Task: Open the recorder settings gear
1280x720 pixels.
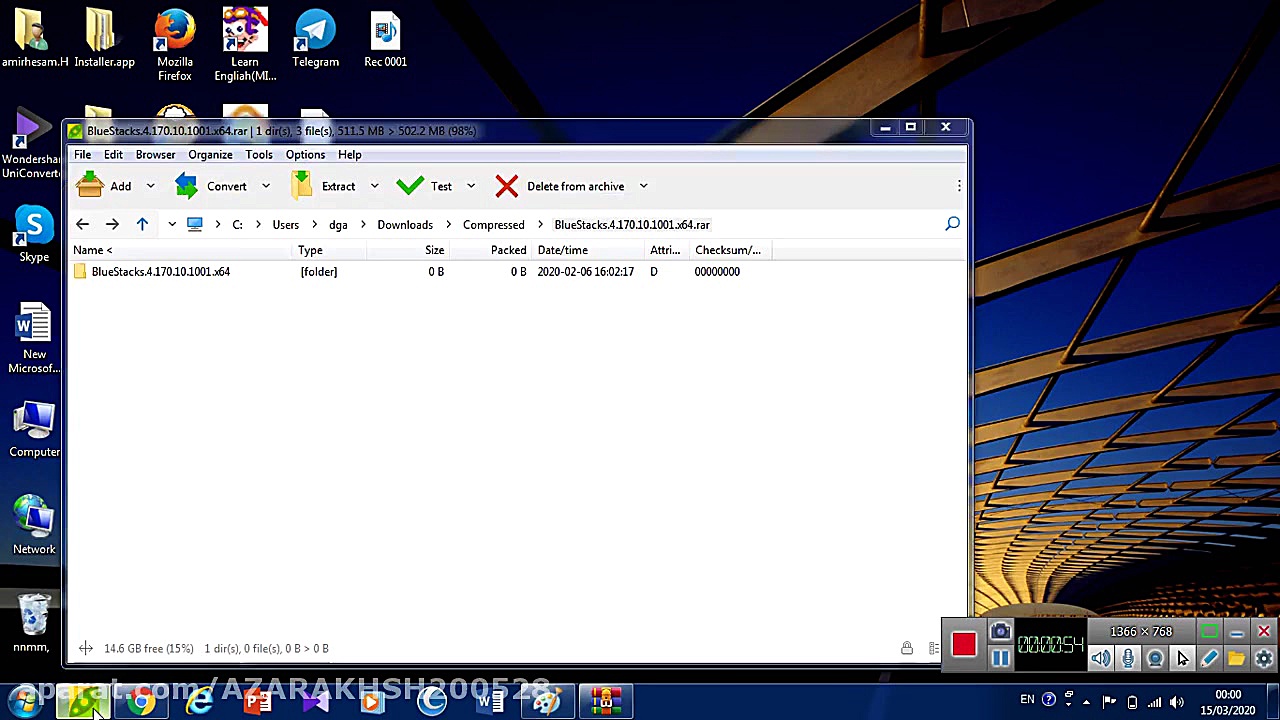Action: [x=1263, y=658]
